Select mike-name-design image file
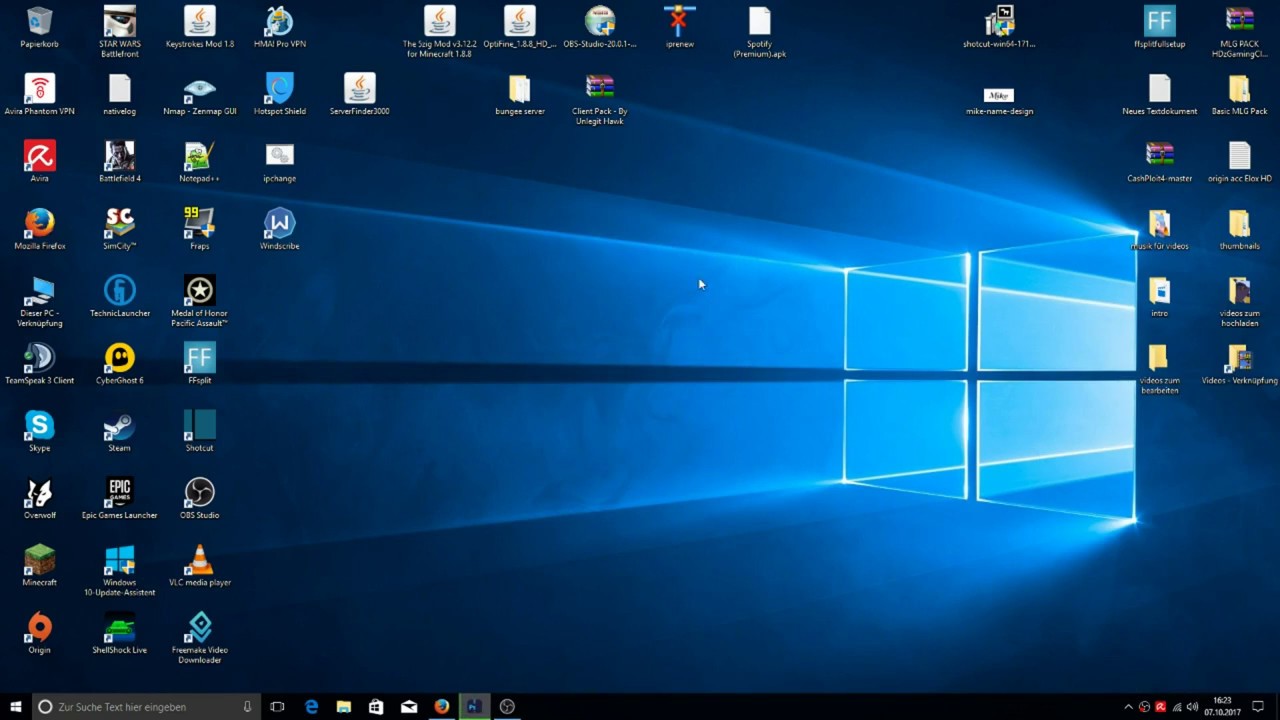1280x720 pixels. (x=1000, y=94)
